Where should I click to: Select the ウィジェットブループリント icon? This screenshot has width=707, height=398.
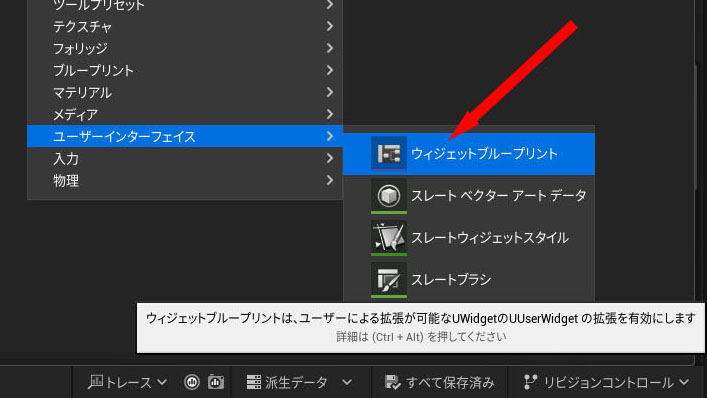point(389,153)
